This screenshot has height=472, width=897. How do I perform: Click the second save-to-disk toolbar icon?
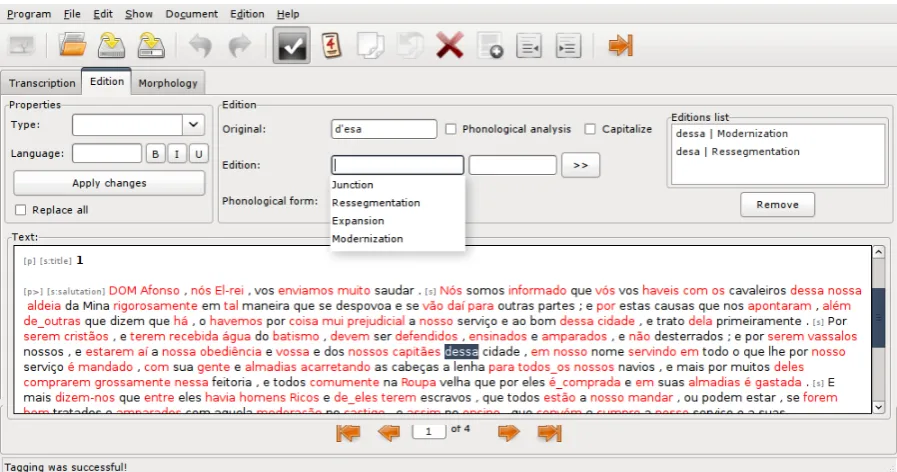tap(151, 45)
